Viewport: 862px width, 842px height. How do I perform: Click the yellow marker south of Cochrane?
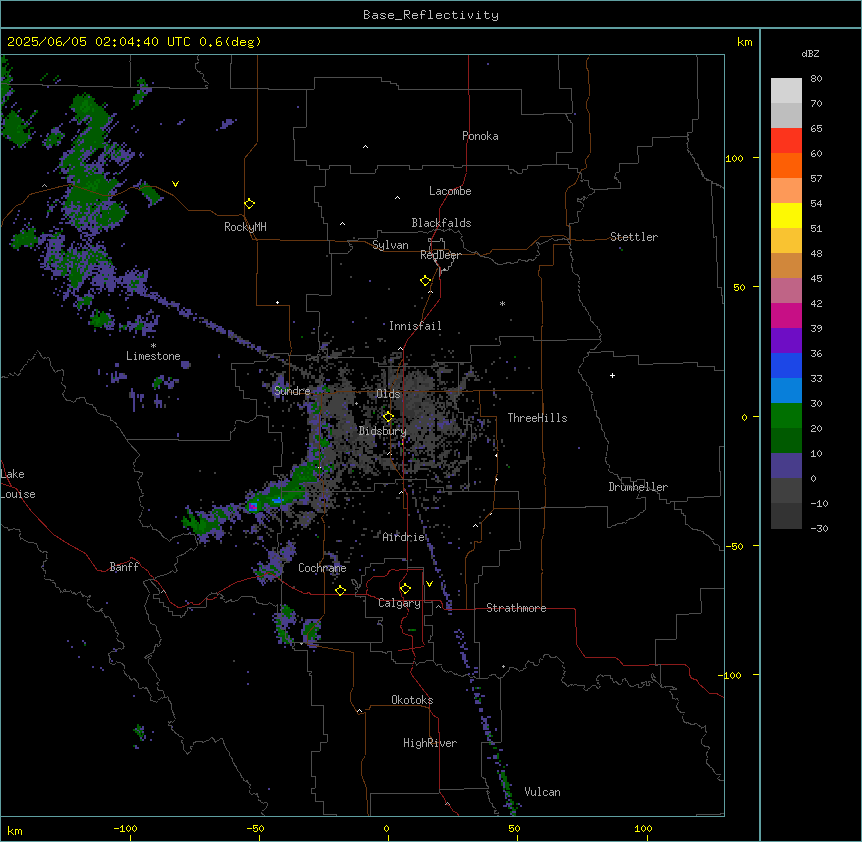point(340,590)
